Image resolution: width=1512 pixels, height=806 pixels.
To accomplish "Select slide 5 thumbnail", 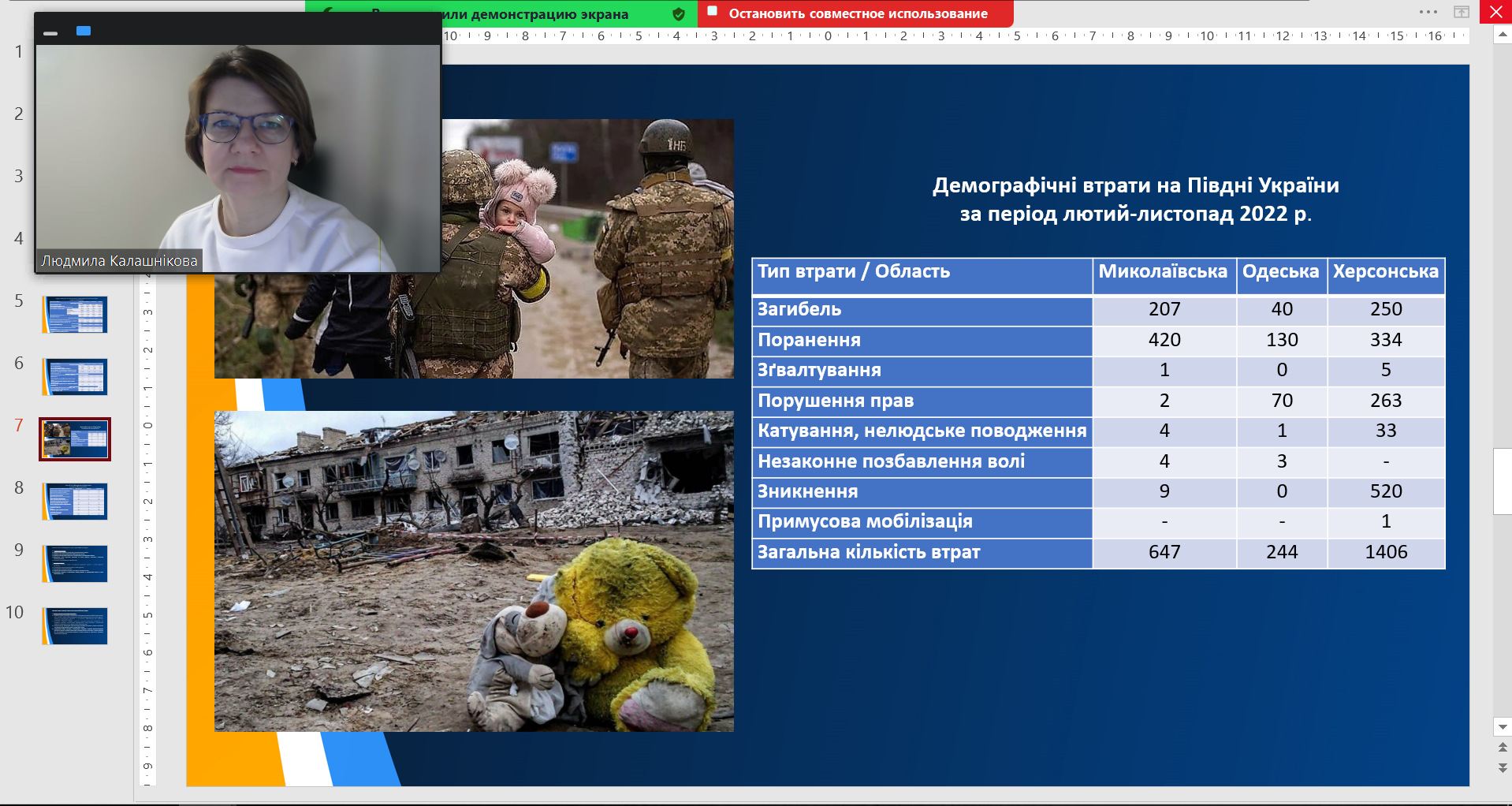I will pos(76,315).
